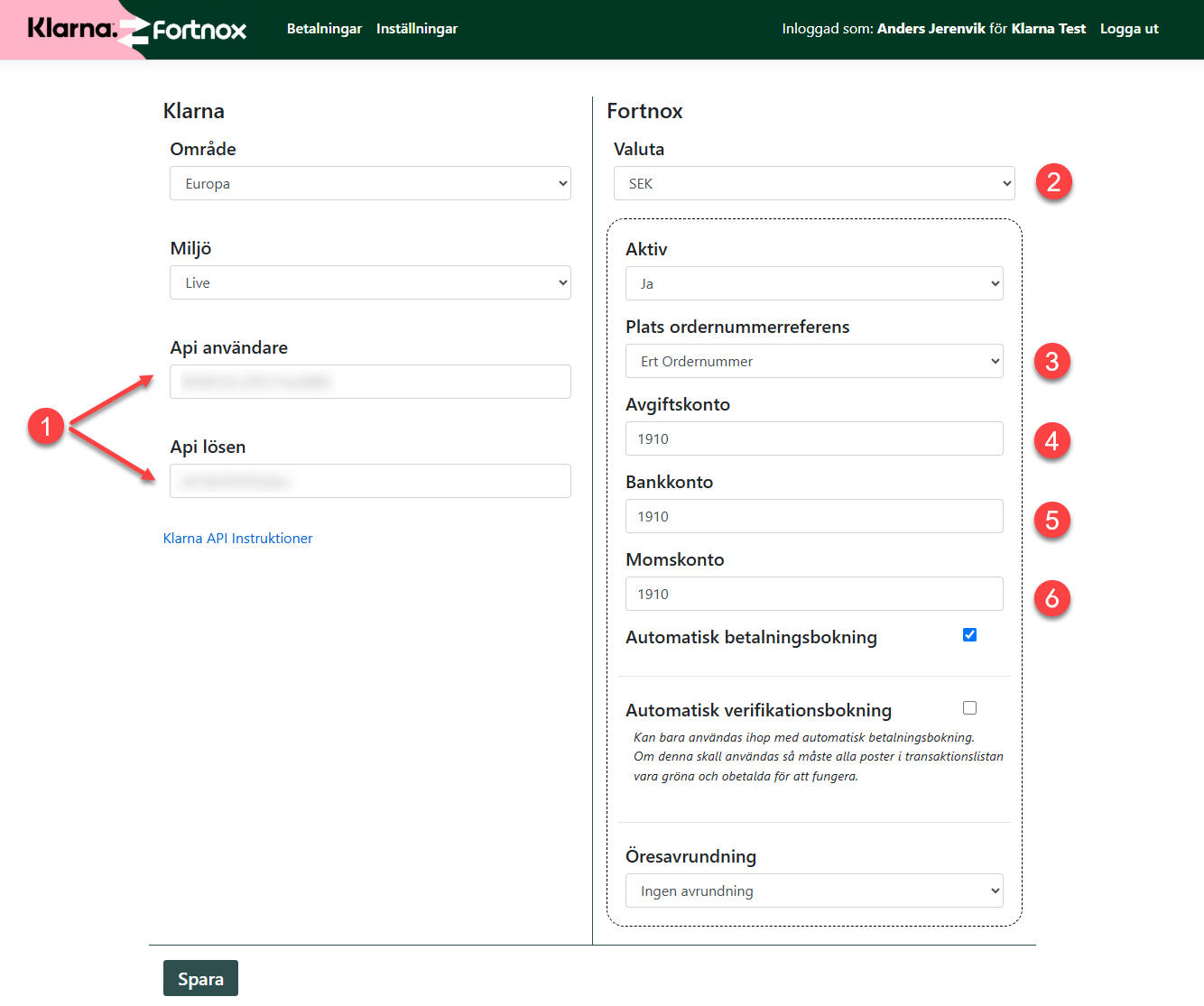Screen dimensions: 1204x1006
Task: Open the Valuta dropdown
Action: (814, 183)
